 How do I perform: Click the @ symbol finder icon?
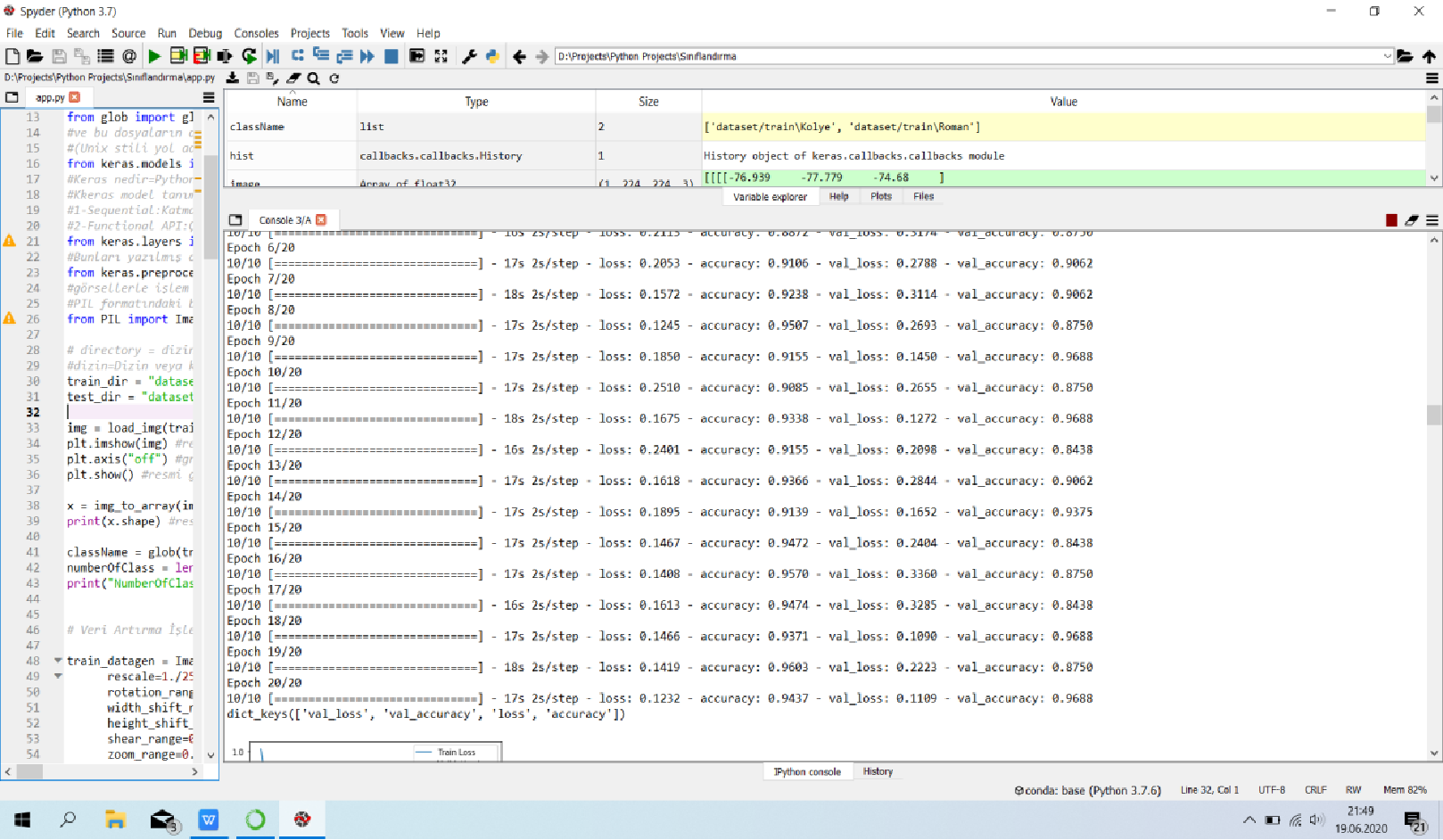pyautogui.click(x=129, y=56)
